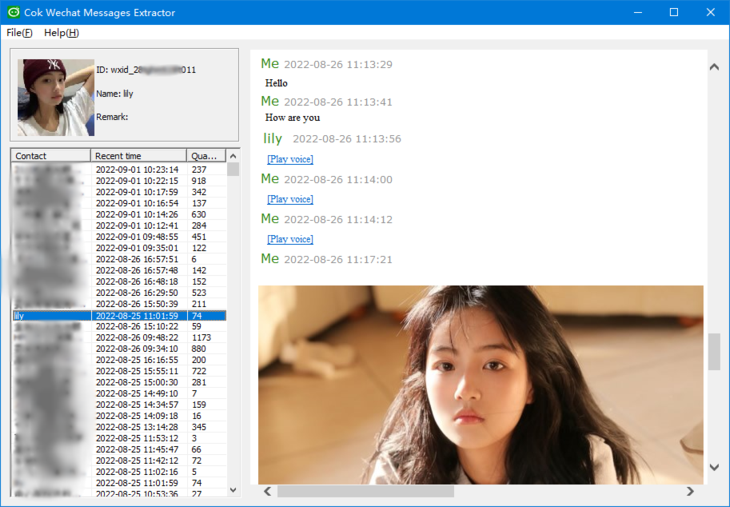Sort list by the Qua... column header

click(205, 156)
